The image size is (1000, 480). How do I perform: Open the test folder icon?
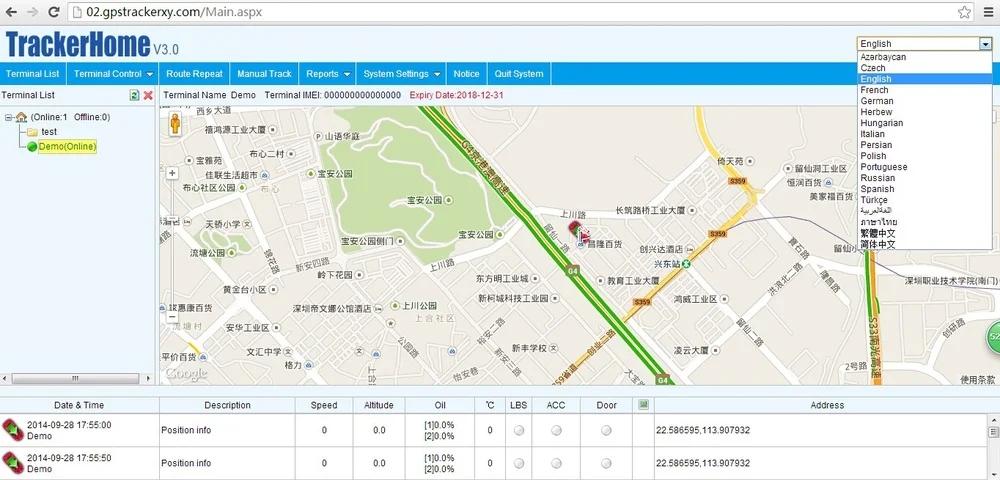32,132
